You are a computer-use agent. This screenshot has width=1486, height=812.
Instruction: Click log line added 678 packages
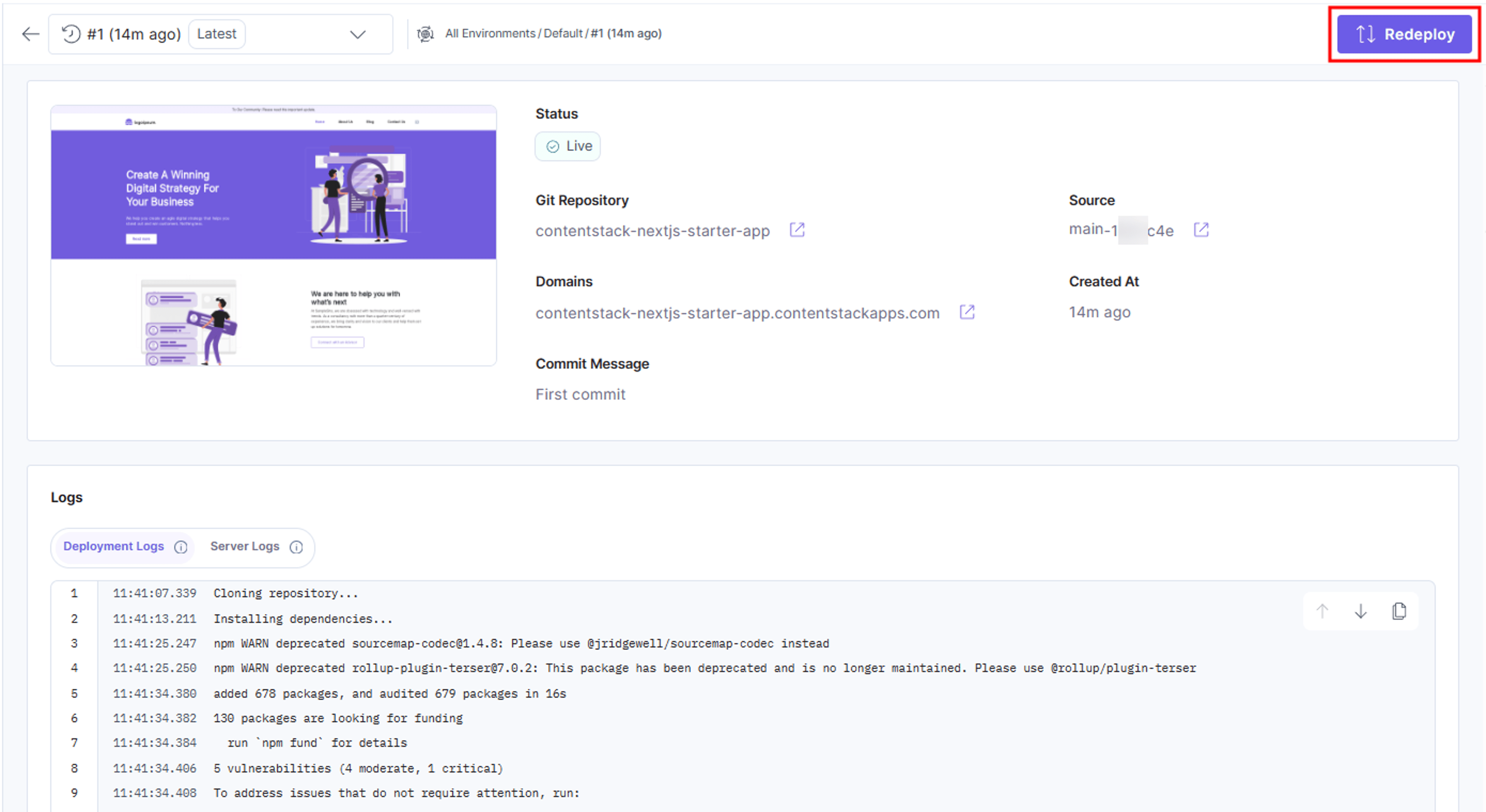[x=389, y=694]
